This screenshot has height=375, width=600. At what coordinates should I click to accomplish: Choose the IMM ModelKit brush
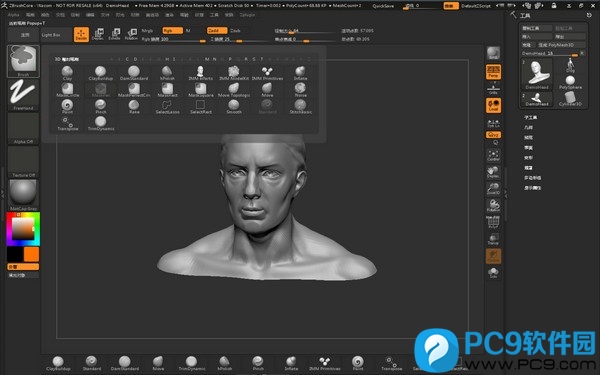point(234,73)
